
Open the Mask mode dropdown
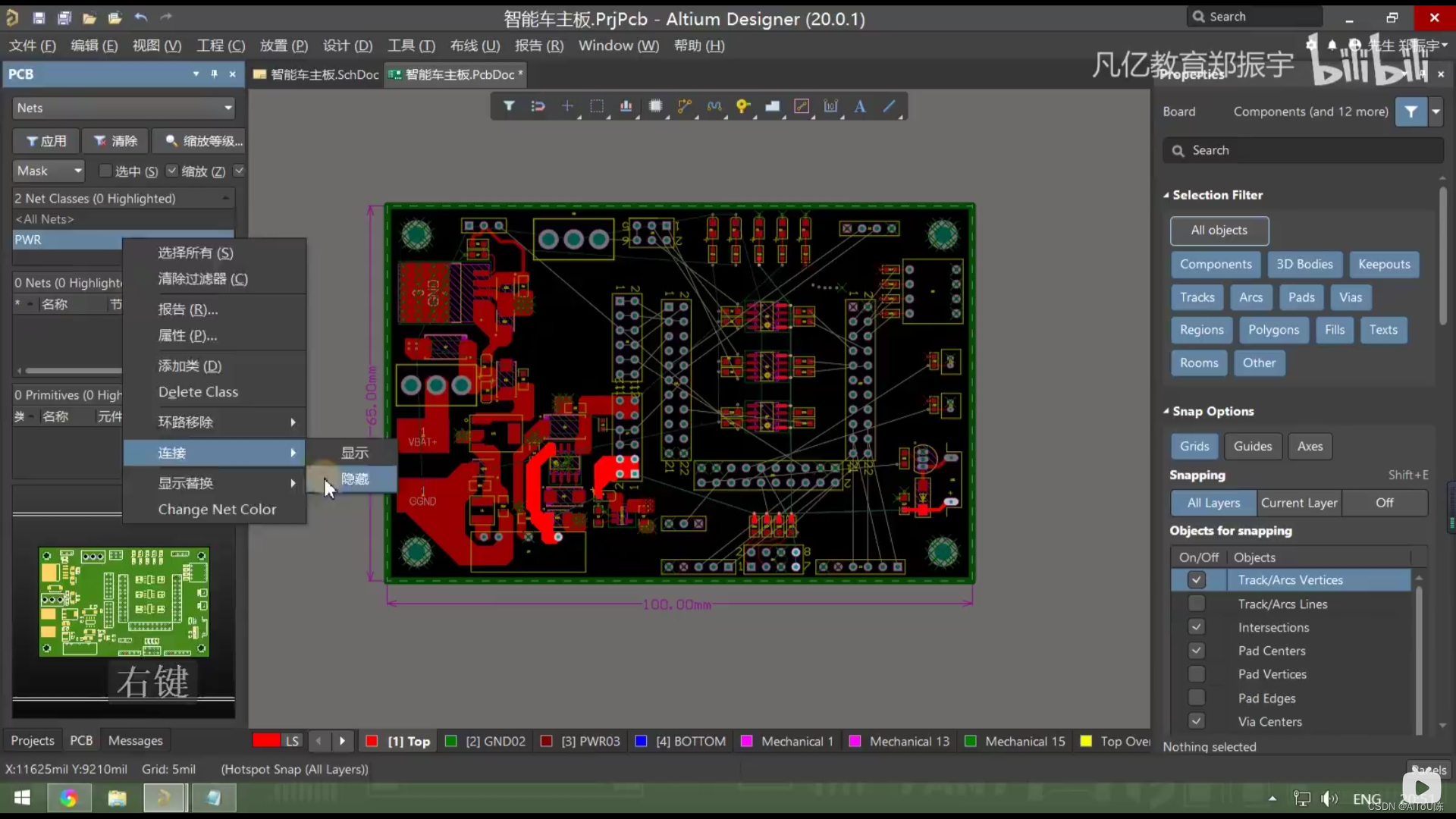[x=49, y=171]
